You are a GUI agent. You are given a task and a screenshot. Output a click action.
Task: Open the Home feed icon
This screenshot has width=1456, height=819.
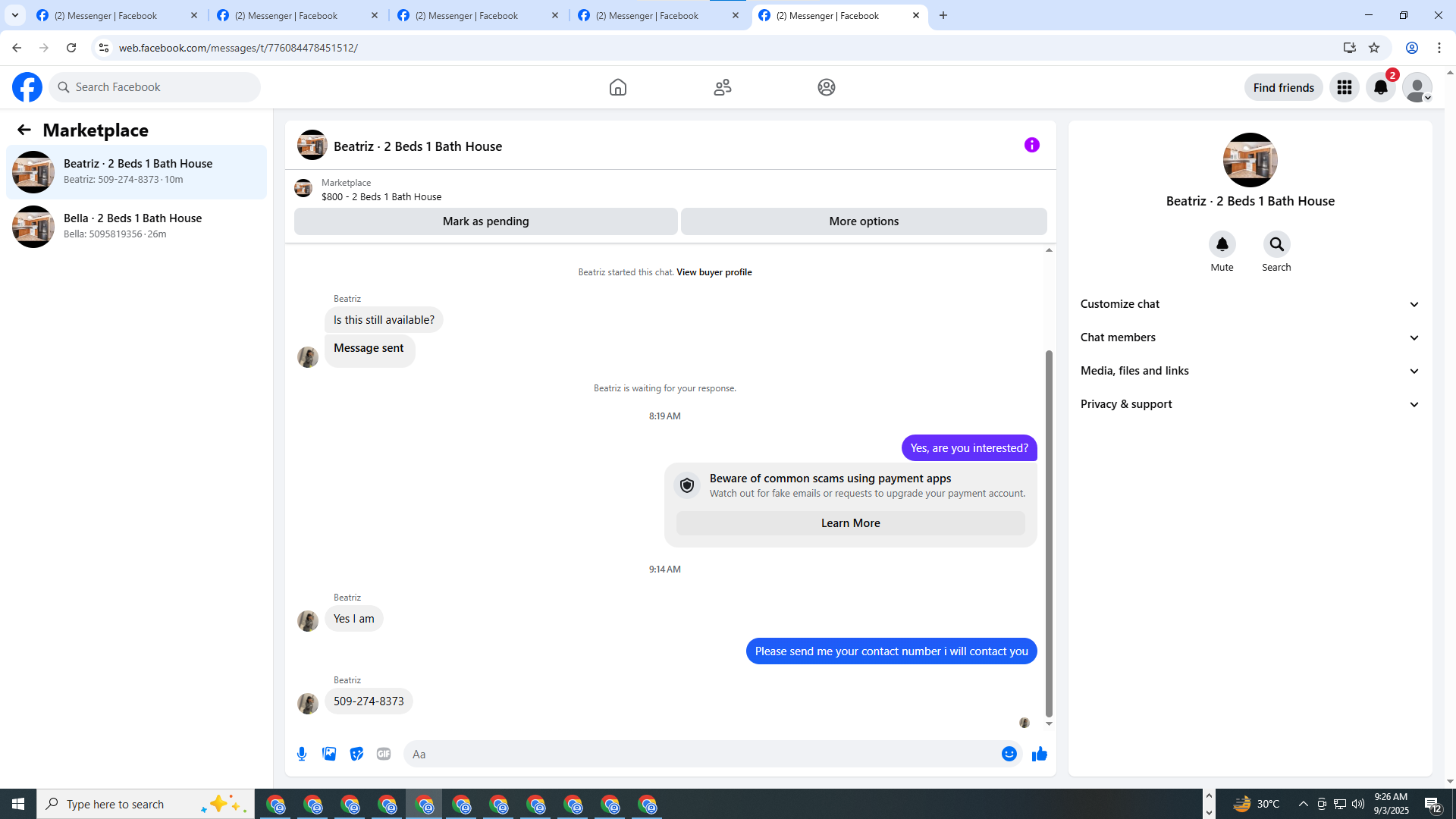tap(618, 87)
